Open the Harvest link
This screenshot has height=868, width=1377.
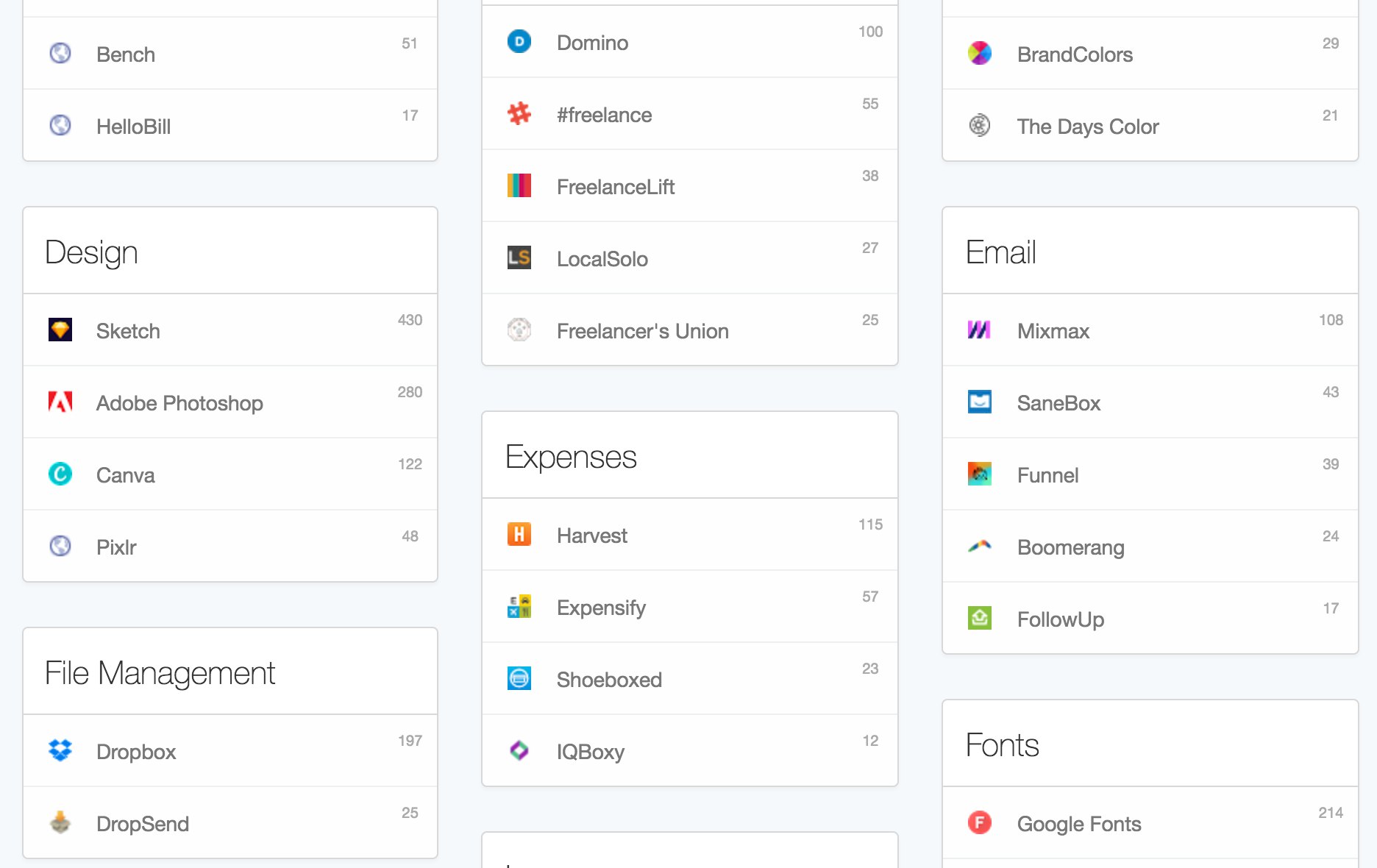[592, 536]
